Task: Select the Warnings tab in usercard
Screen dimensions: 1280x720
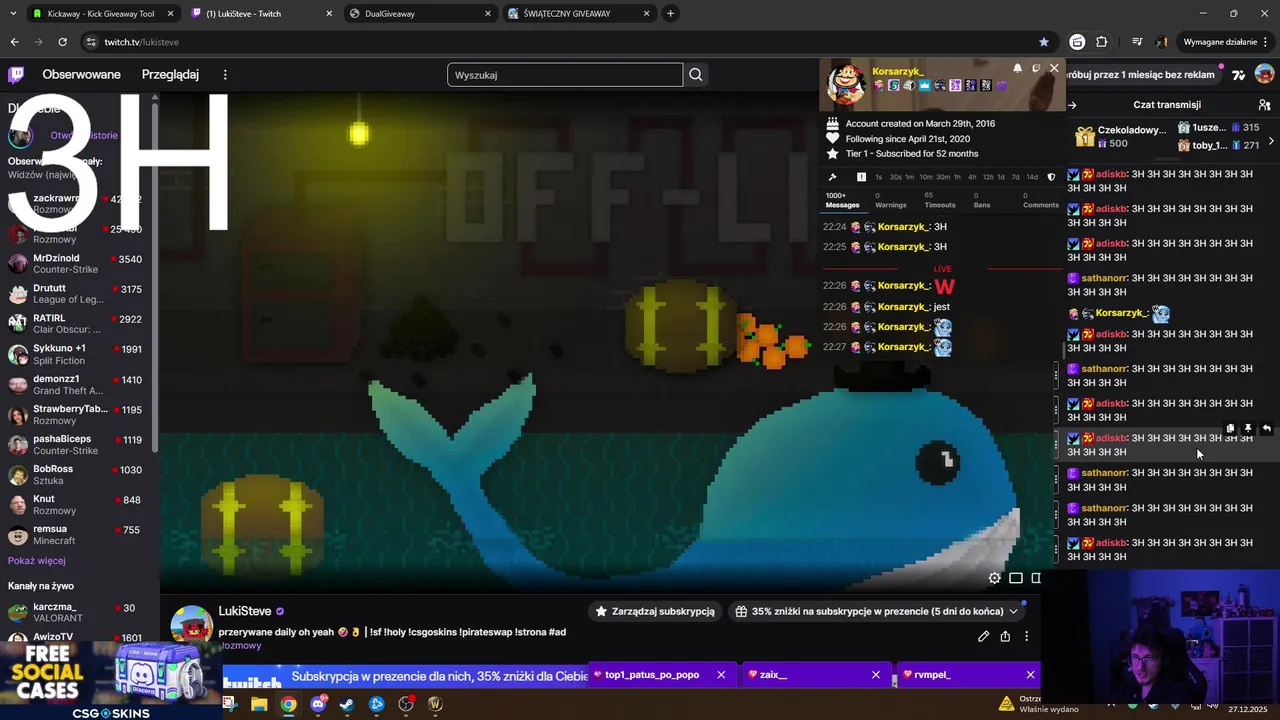Action: pyautogui.click(x=890, y=201)
